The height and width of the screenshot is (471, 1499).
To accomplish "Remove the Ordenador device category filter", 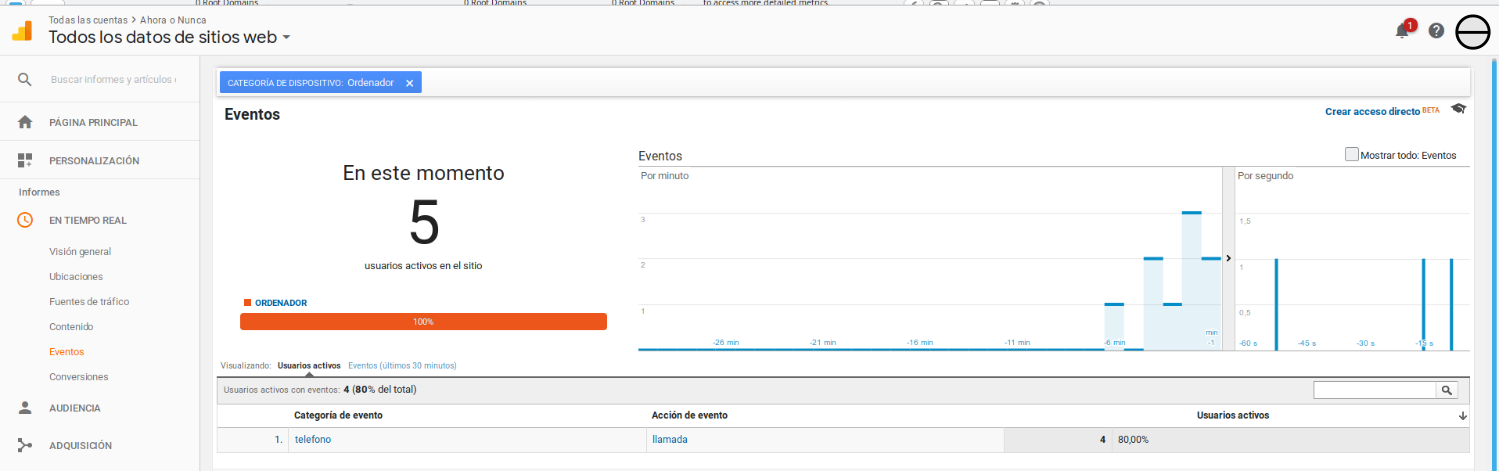I will pyautogui.click(x=409, y=83).
